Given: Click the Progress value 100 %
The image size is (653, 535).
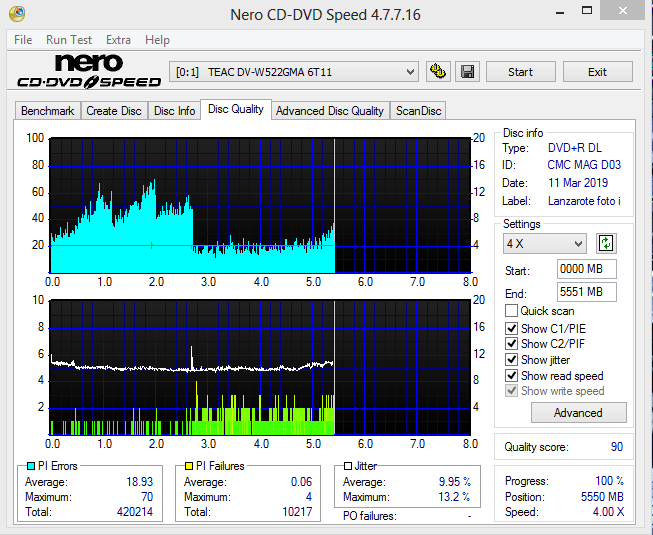Looking at the screenshot, I should tap(610, 481).
